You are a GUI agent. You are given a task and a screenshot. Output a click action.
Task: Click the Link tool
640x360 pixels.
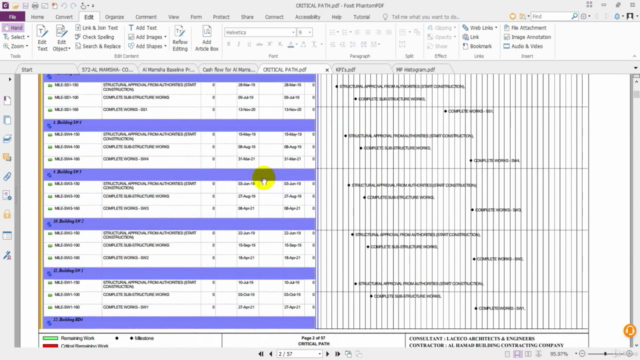(x=471, y=37)
